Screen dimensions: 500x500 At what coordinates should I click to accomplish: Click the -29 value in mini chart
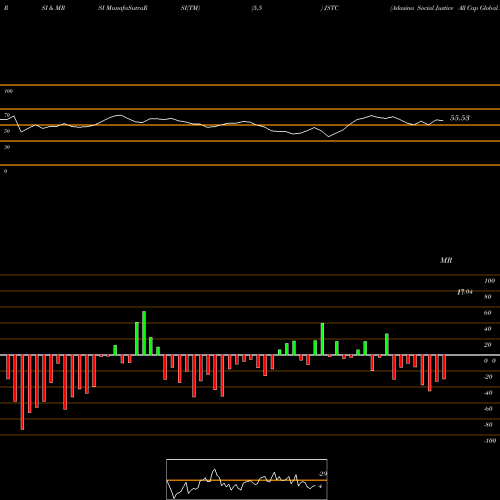[322, 474]
